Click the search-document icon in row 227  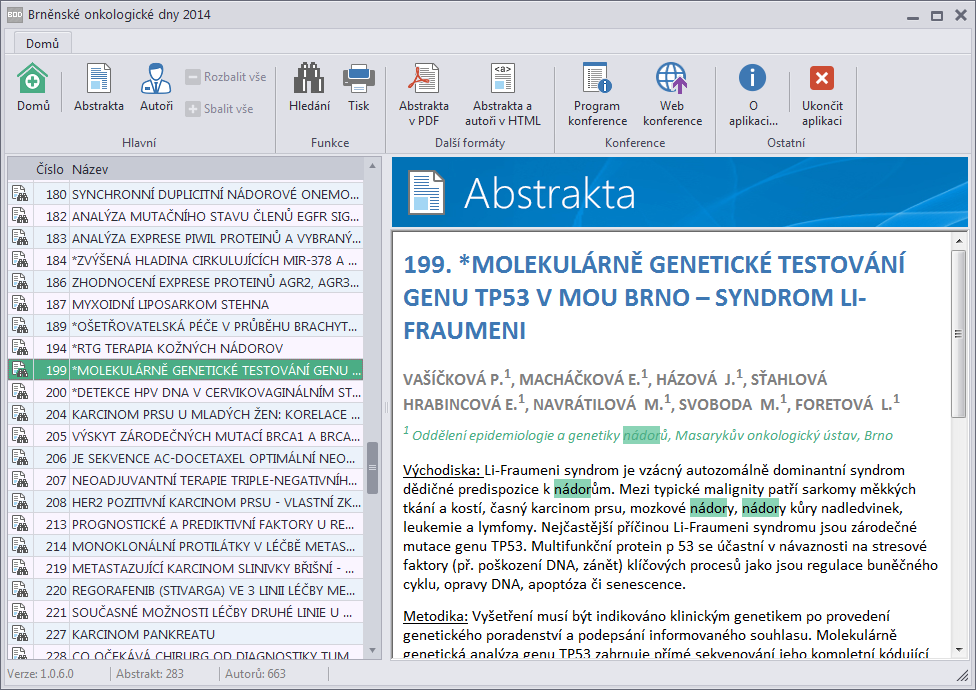20,634
